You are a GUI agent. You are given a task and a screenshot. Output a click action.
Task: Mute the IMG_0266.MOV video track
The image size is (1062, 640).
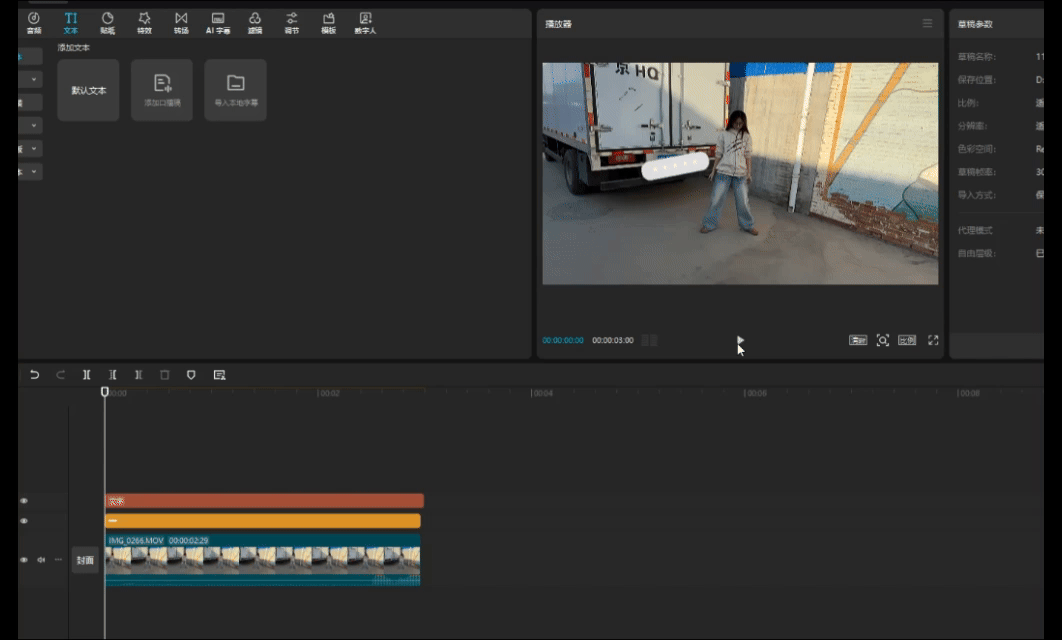[41, 560]
